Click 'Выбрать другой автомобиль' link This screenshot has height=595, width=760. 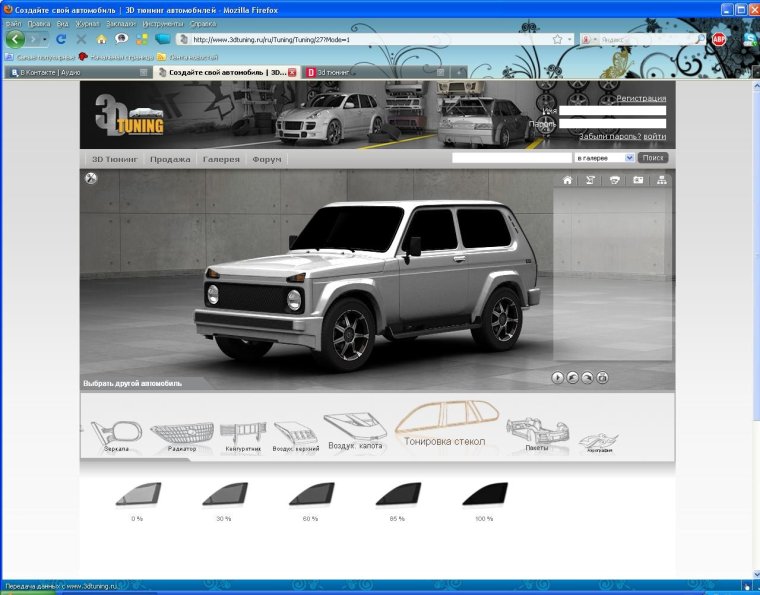point(132,383)
